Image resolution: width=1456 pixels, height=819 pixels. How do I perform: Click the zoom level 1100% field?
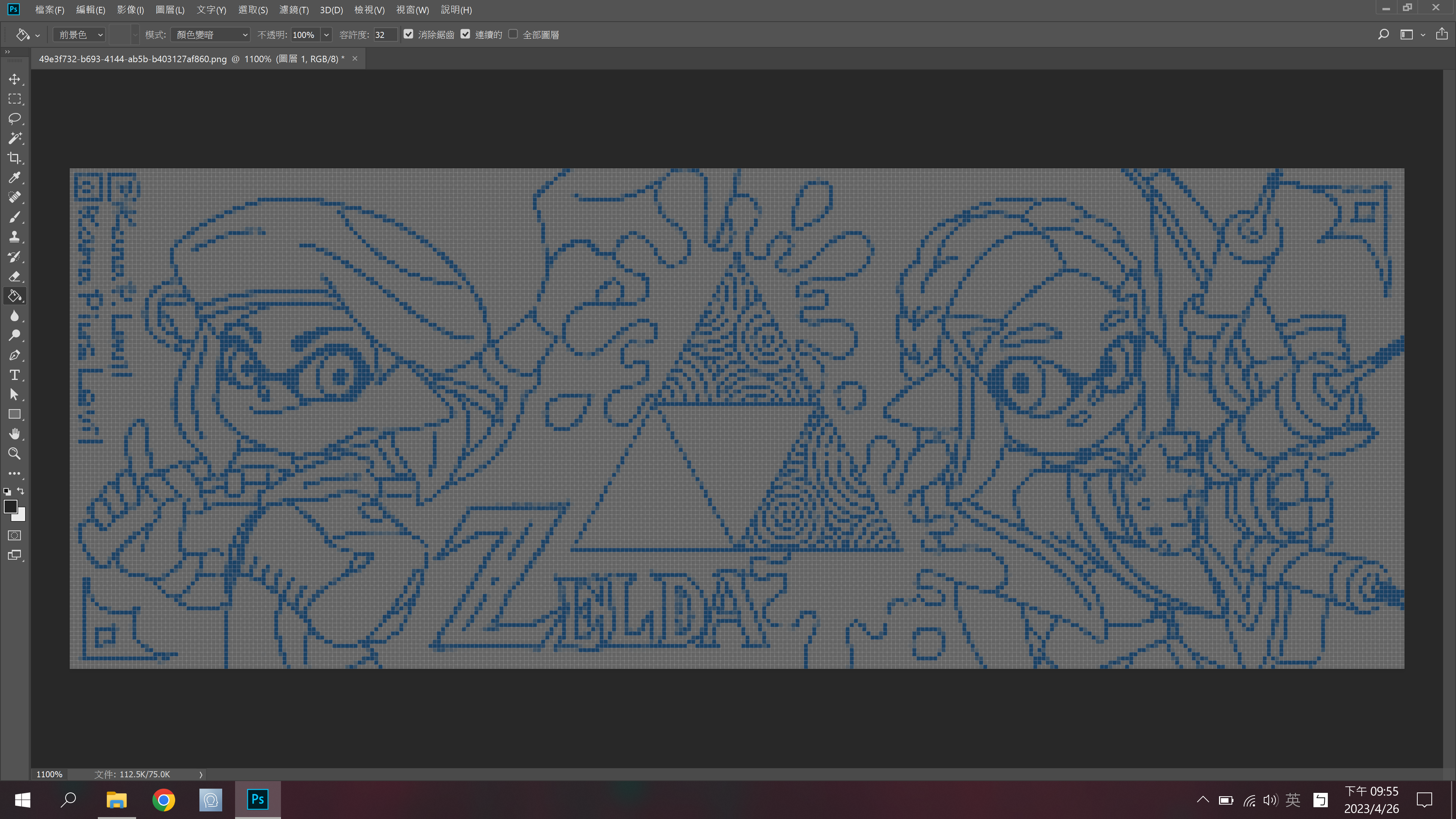tap(50, 774)
